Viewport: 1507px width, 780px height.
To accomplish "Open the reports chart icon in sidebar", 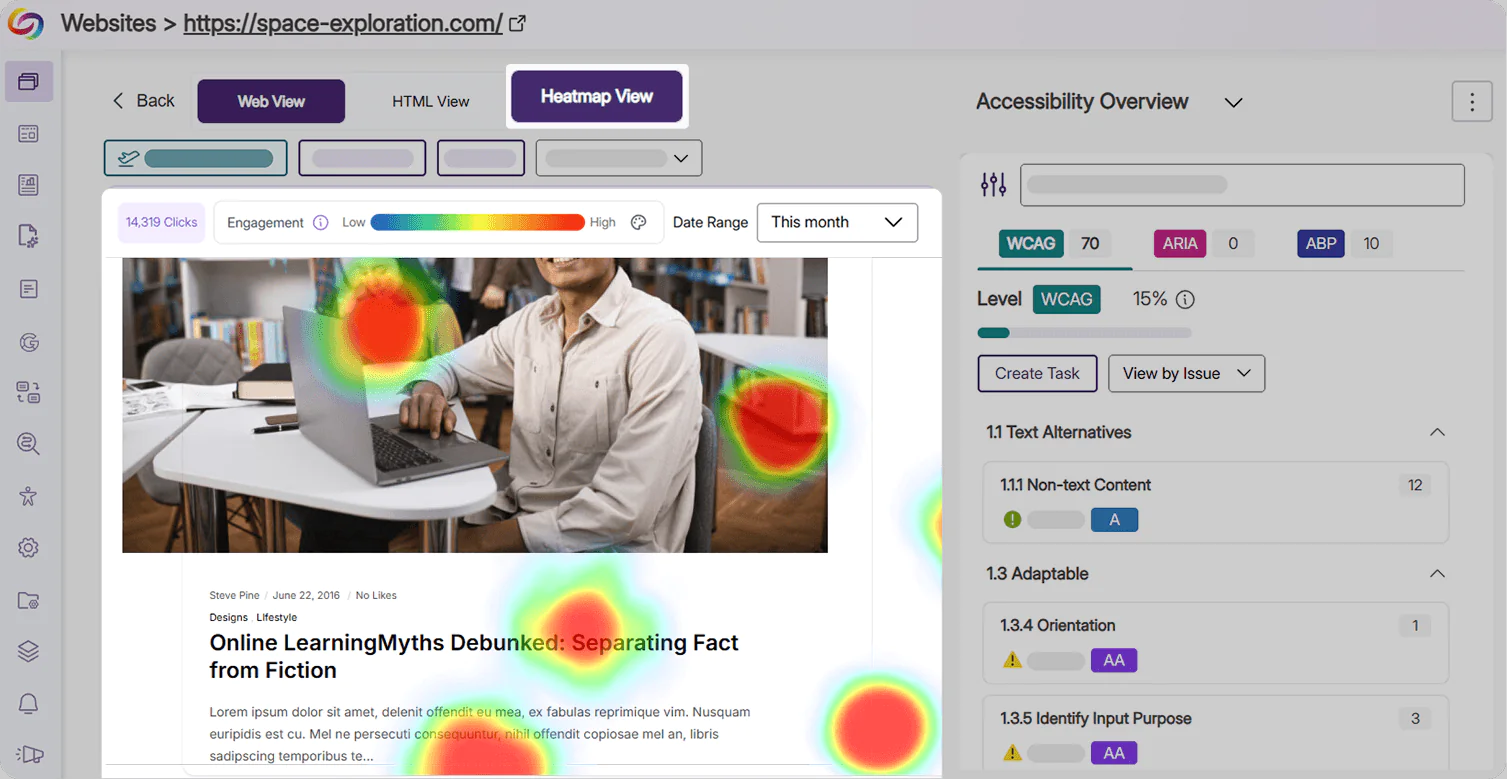I will 29,185.
